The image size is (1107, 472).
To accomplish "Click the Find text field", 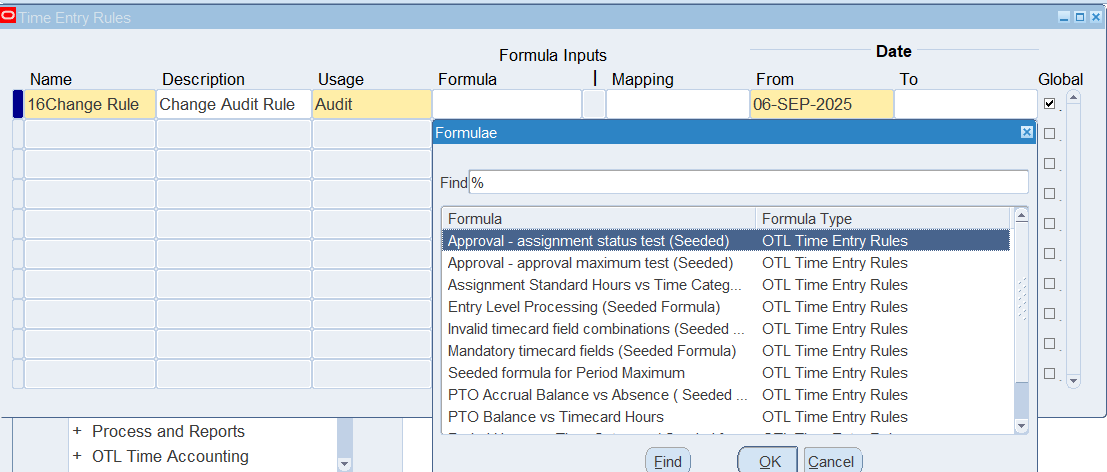I will pyautogui.click(x=748, y=182).
